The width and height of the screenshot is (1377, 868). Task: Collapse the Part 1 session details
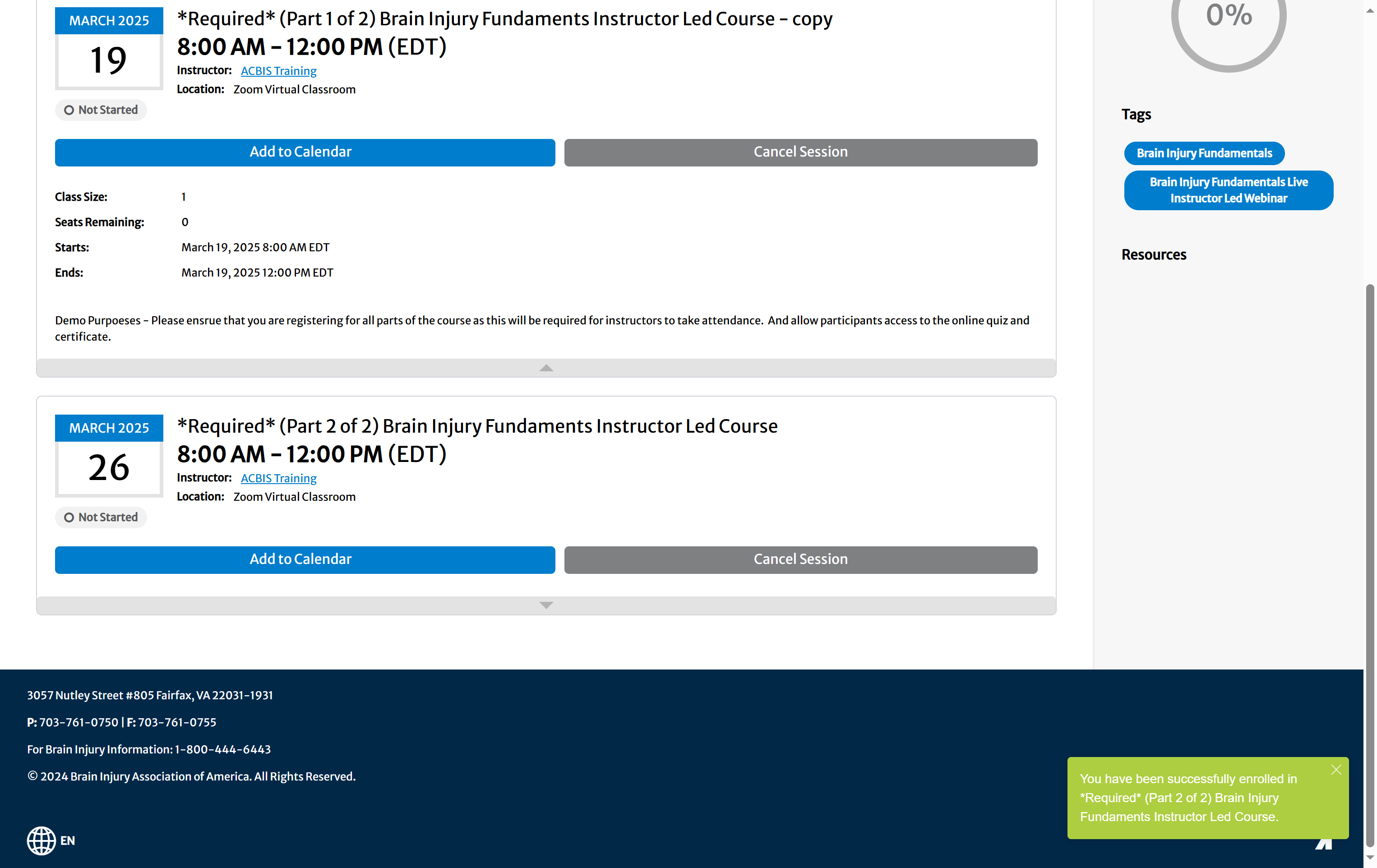pyautogui.click(x=546, y=368)
